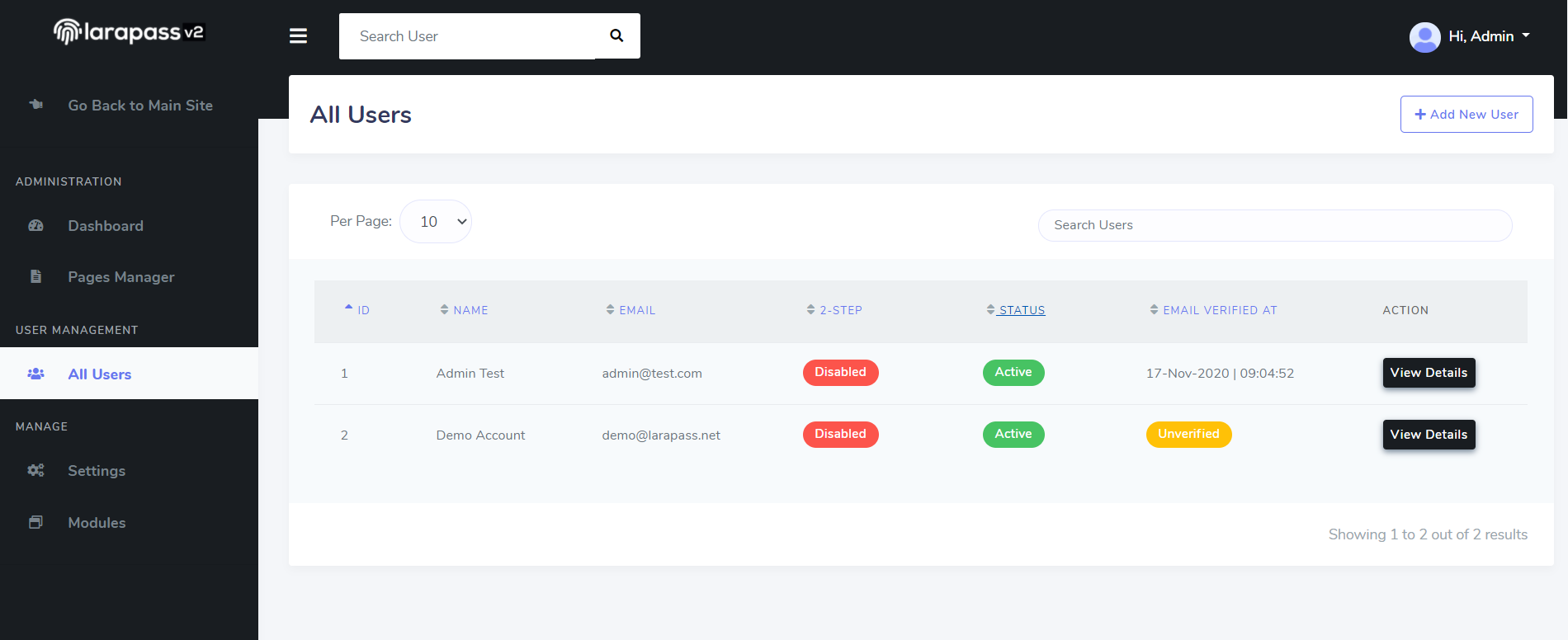The image size is (1568, 640).
Task: Click the larapass v2 fingerprint logo
Action: pyautogui.click(x=130, y=31)
